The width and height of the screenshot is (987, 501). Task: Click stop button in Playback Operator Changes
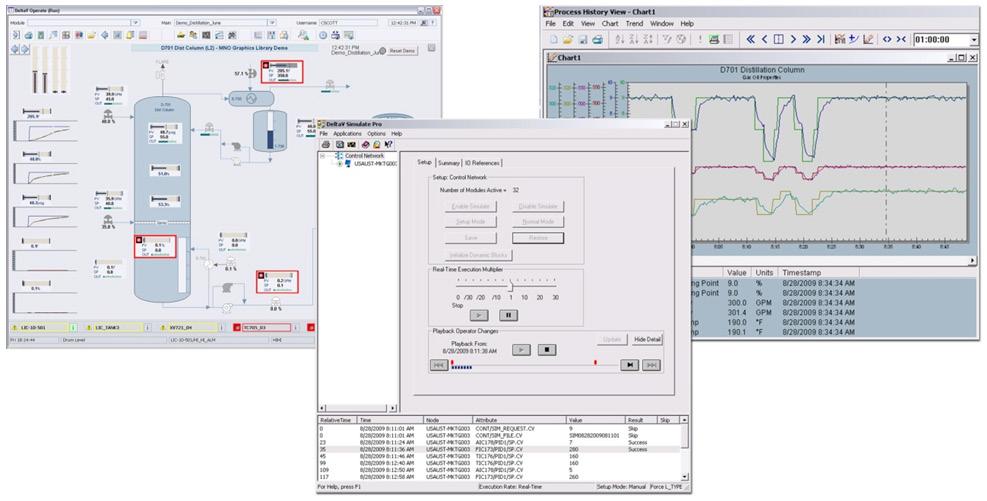click(547, 349)
